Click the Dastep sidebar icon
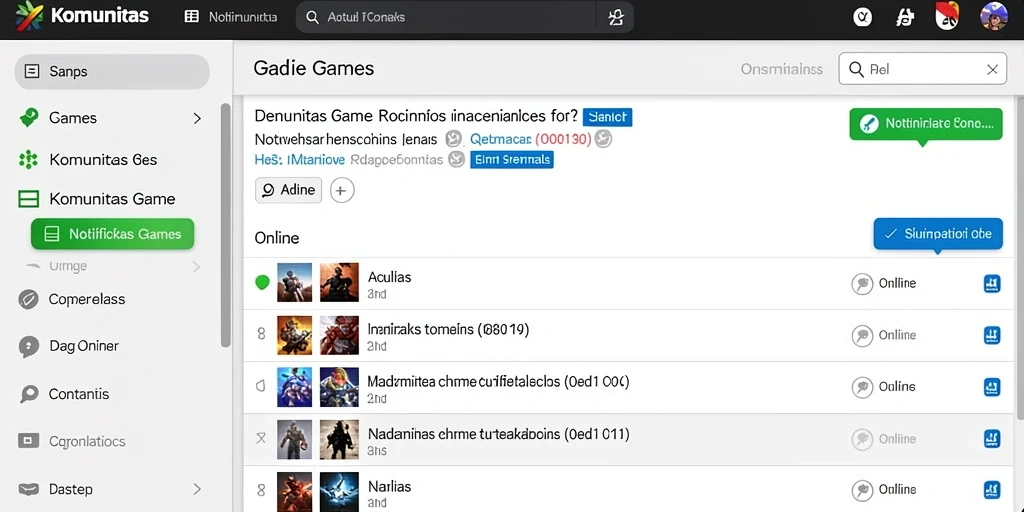This screenshot has height=512, width=1024. coord(28,489)
